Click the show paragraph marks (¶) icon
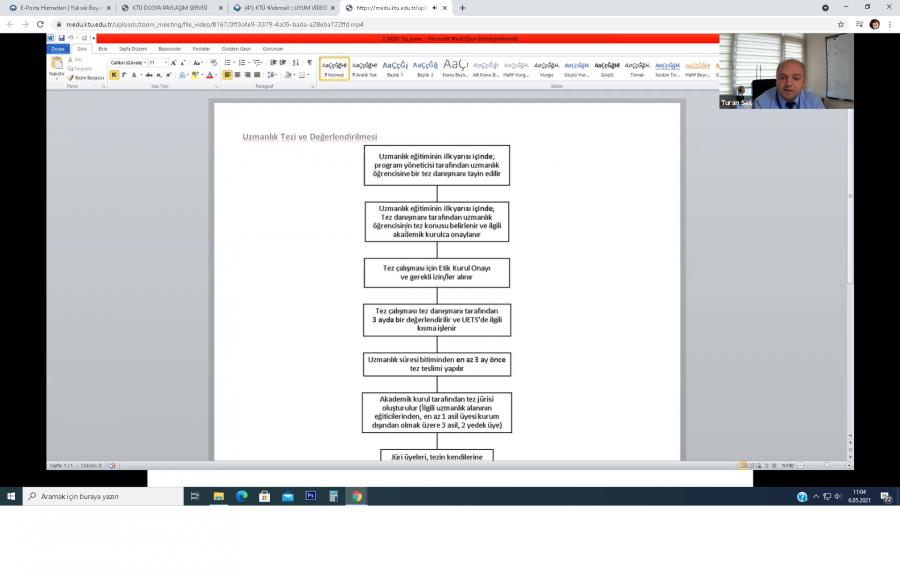900x573 pixels. point(310,62)
